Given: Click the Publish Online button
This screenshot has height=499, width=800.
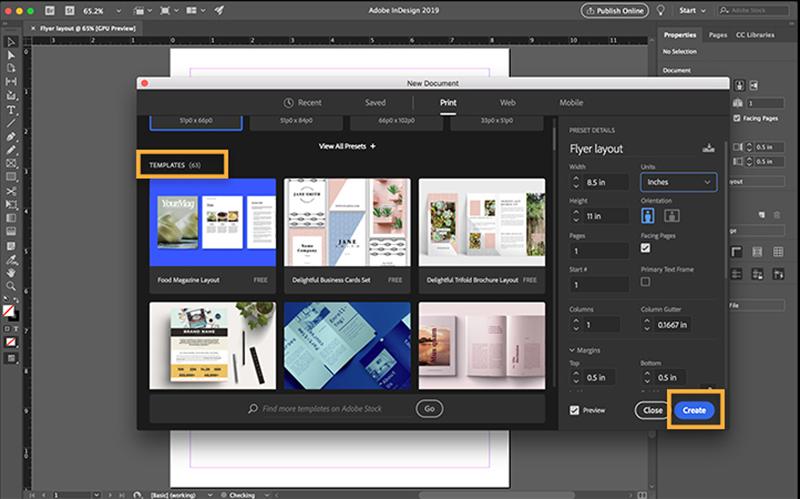Looking at the screenshot, I should point(615,10).
